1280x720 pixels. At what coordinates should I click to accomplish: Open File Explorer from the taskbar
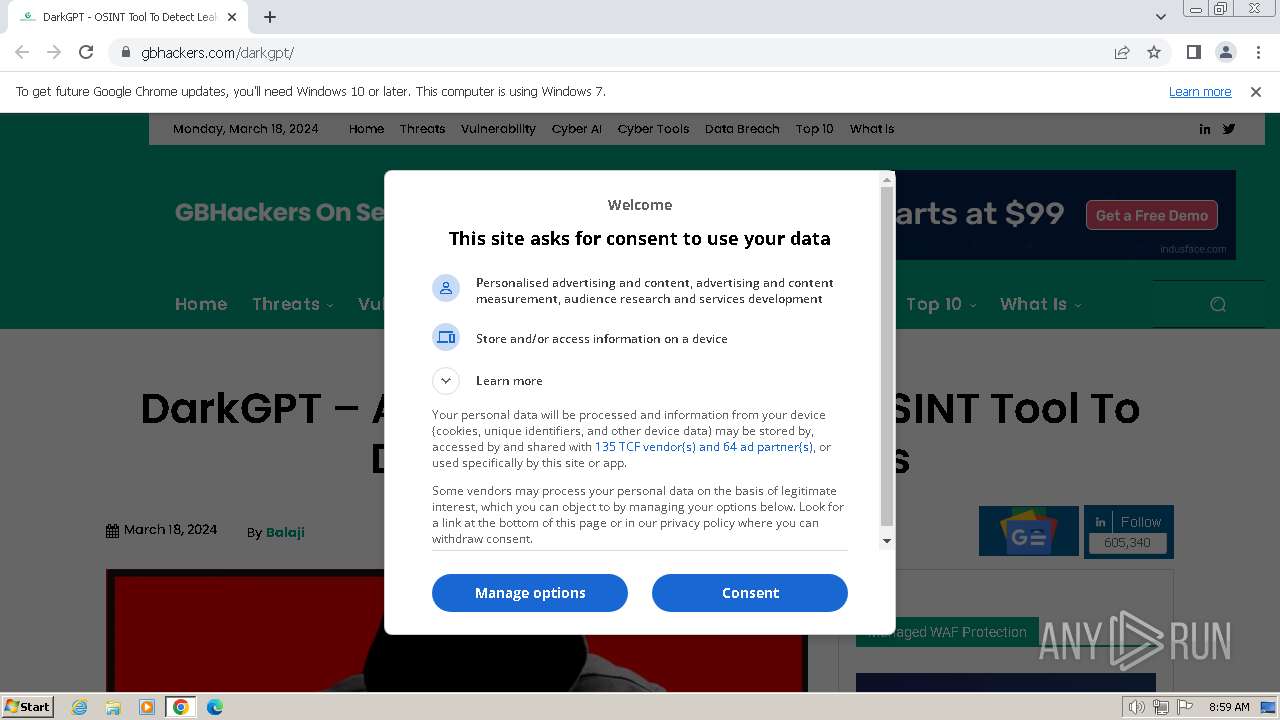coord(113,707)
